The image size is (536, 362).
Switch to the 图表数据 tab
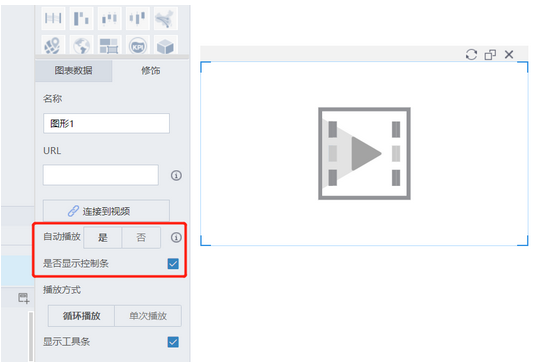click(x=73, y=71)
